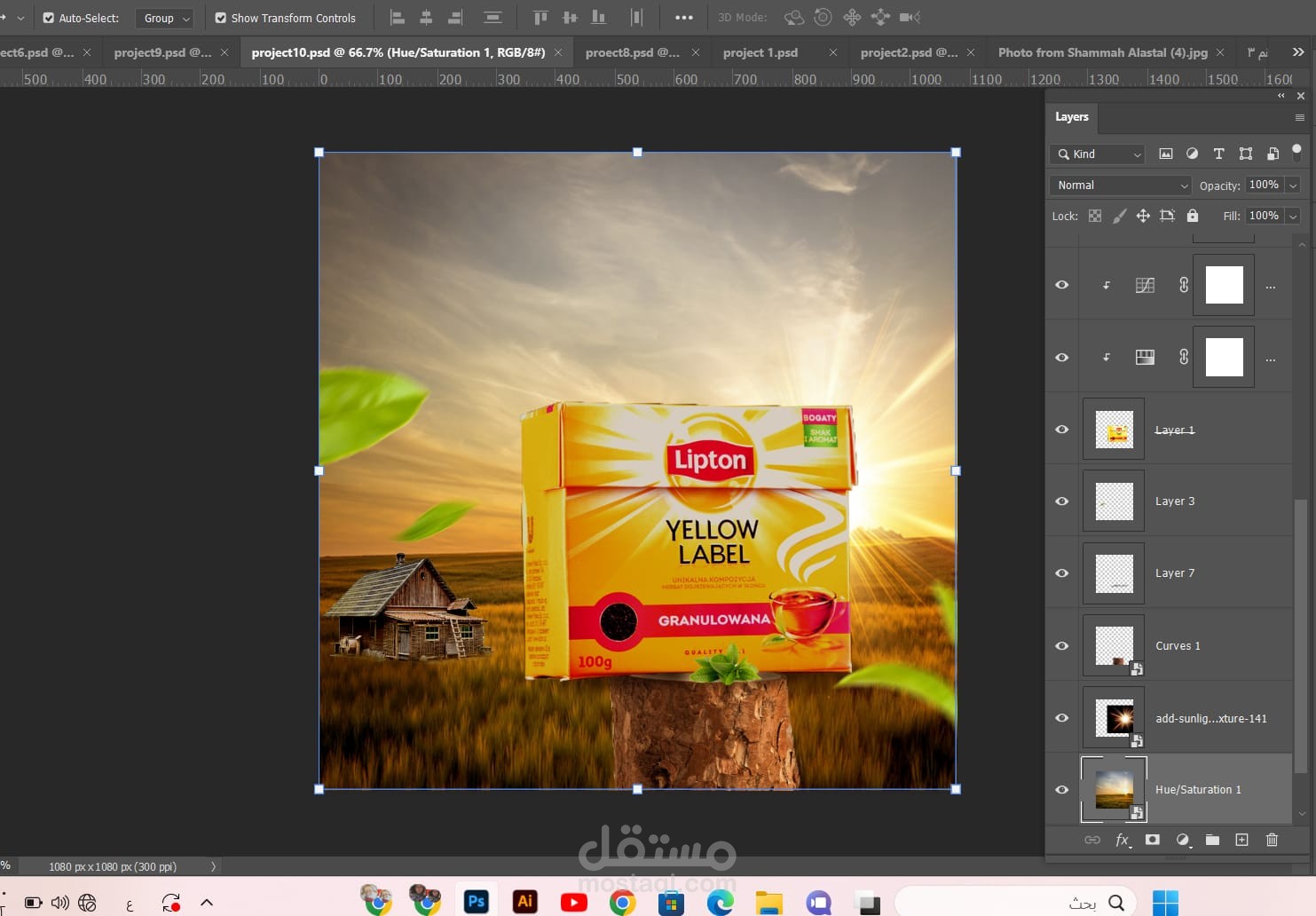Click align horizontal centers icon

click(x=426, y=18)
